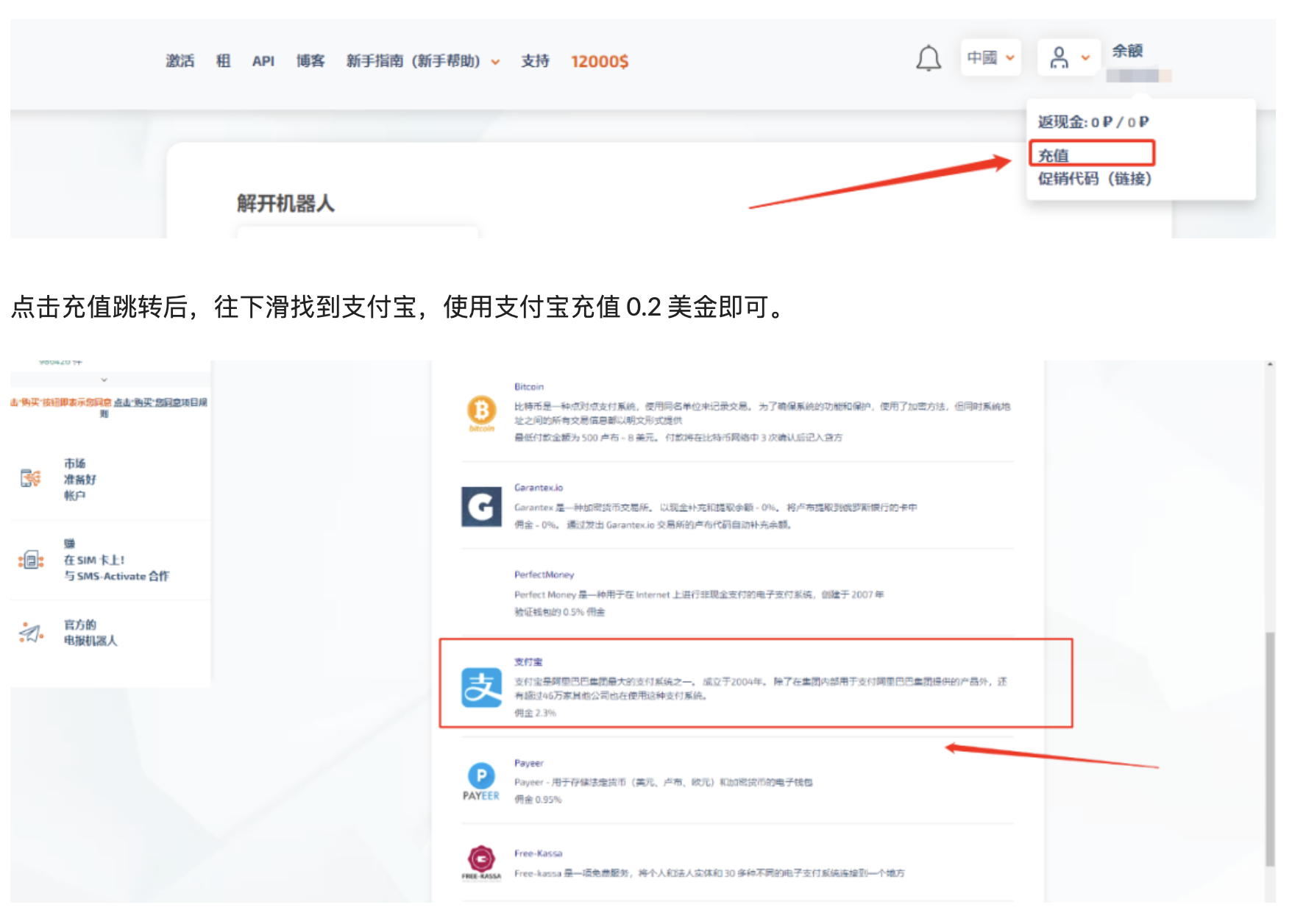Image resolution: width=1292 pixels, height=924 pixels.
Task: Expand the account menu chevron
Action: coord(1085,58)
